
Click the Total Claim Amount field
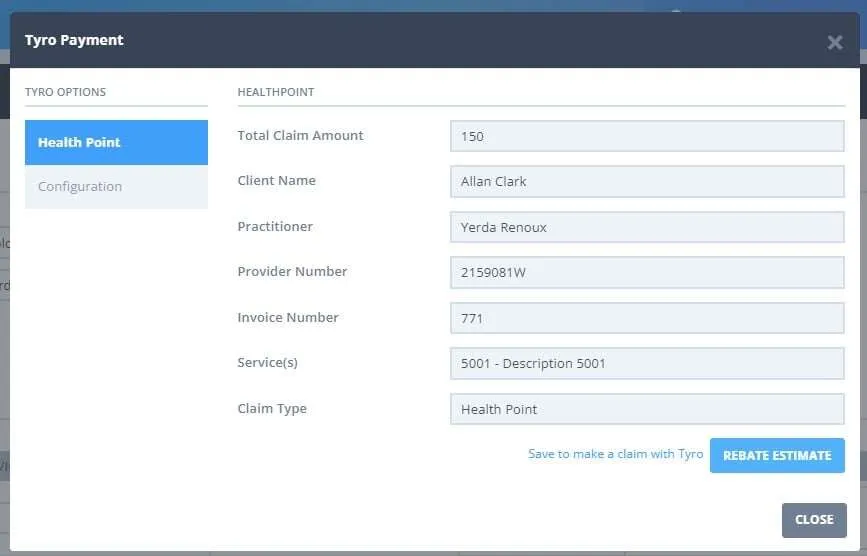tap(647, 136)
